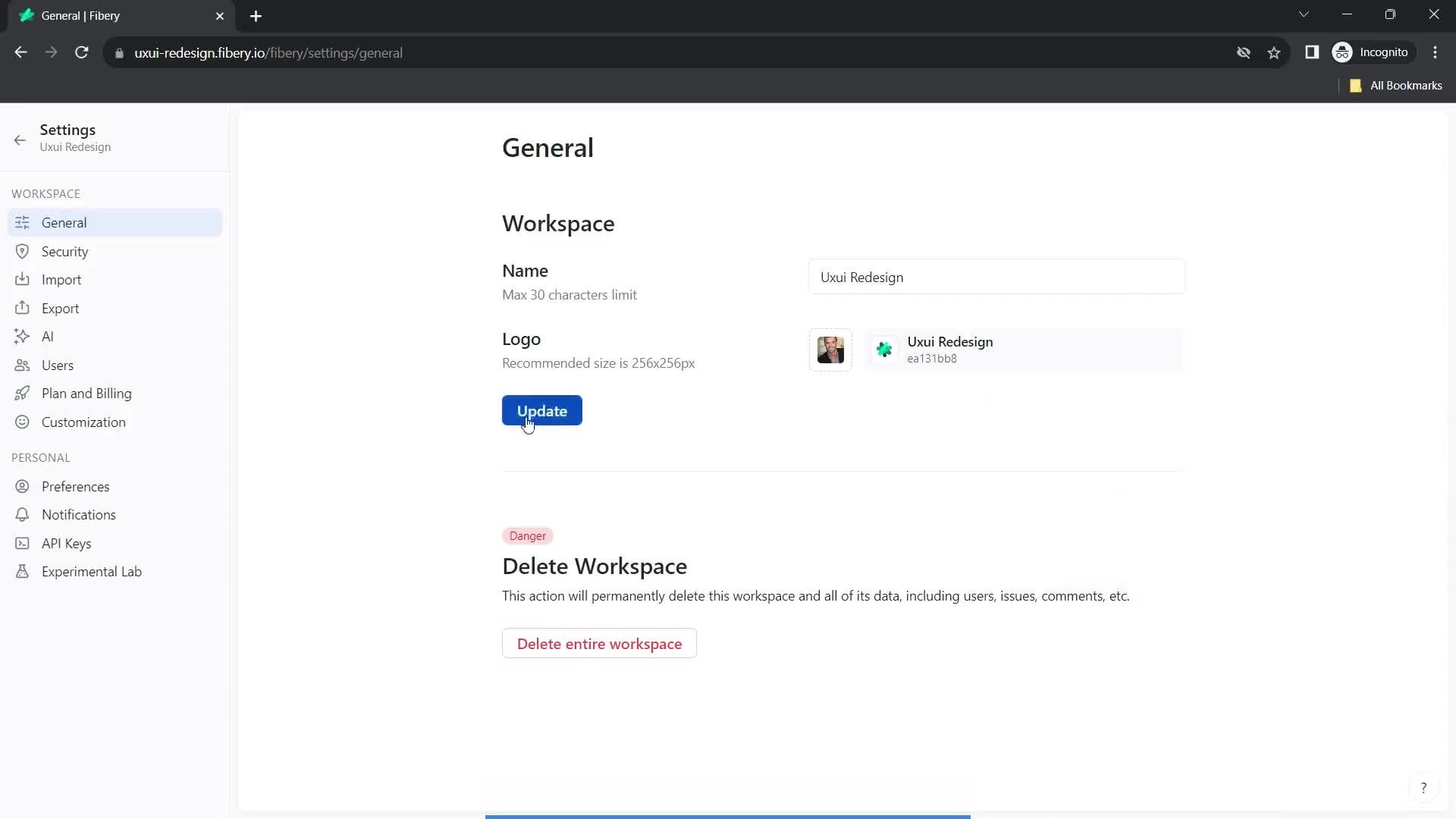Click the Import settings icon
The height and width of the screenshot is (819, 1456).
22,279
